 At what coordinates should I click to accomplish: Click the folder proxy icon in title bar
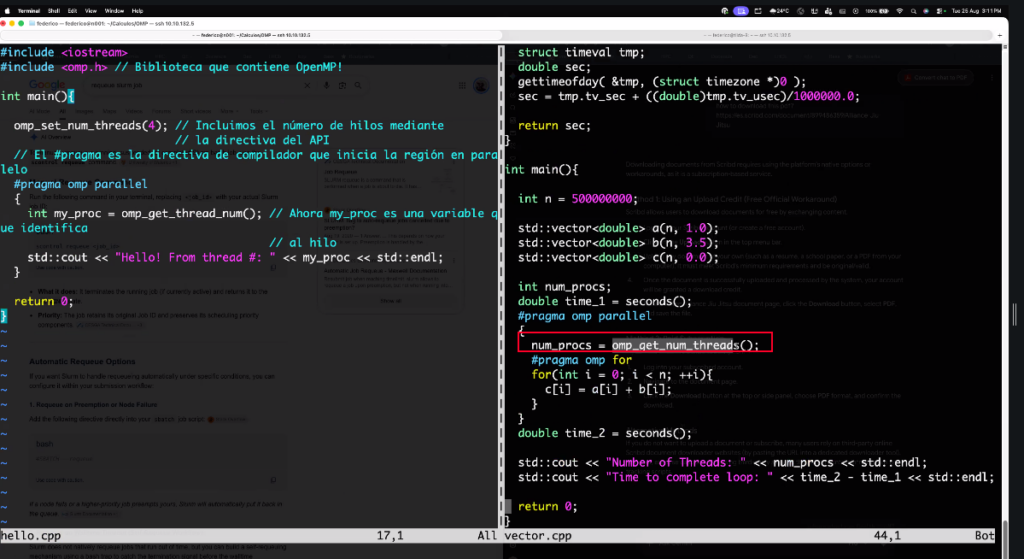pyautogui.click(x=31, y=24)
